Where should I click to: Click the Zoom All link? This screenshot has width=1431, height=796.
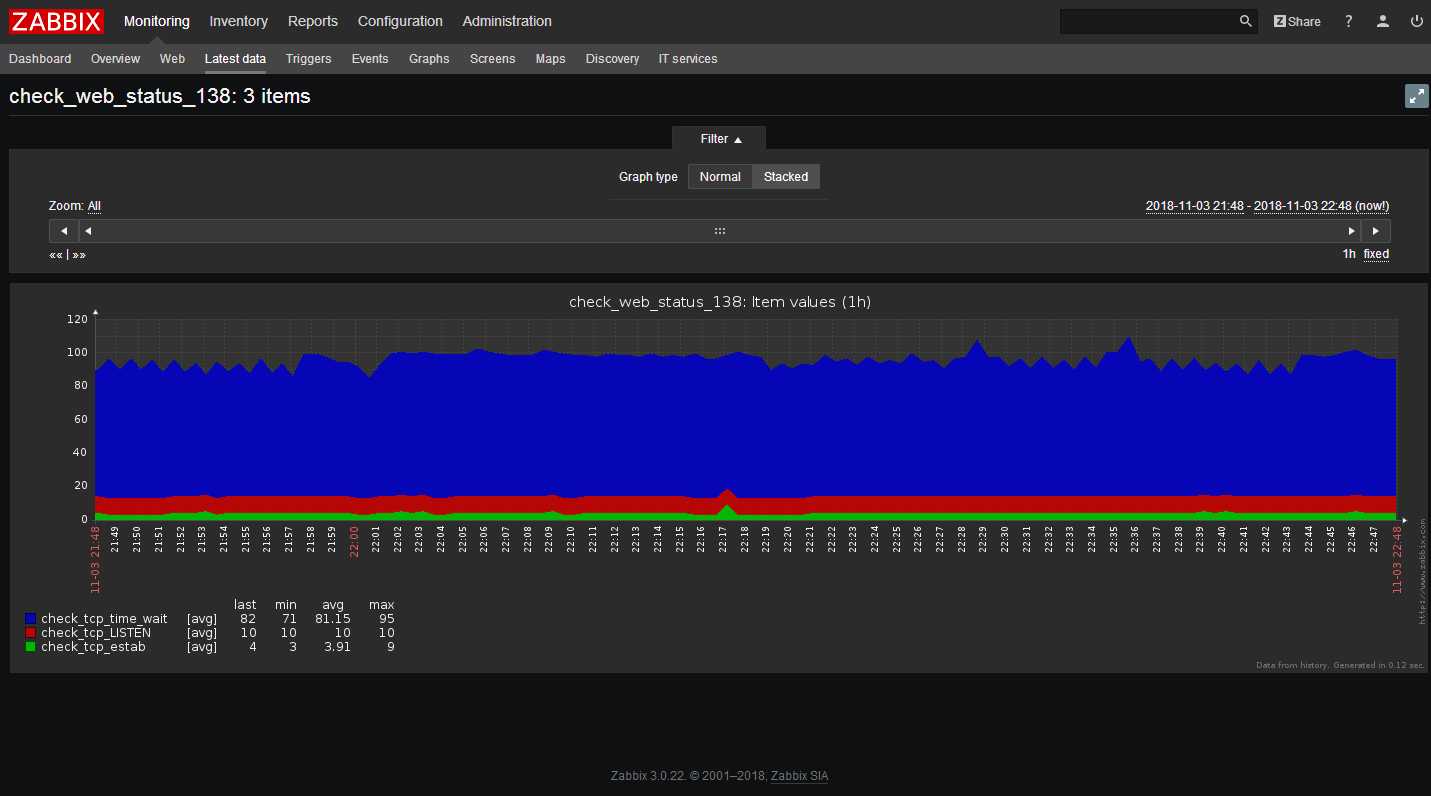[94, 206]
